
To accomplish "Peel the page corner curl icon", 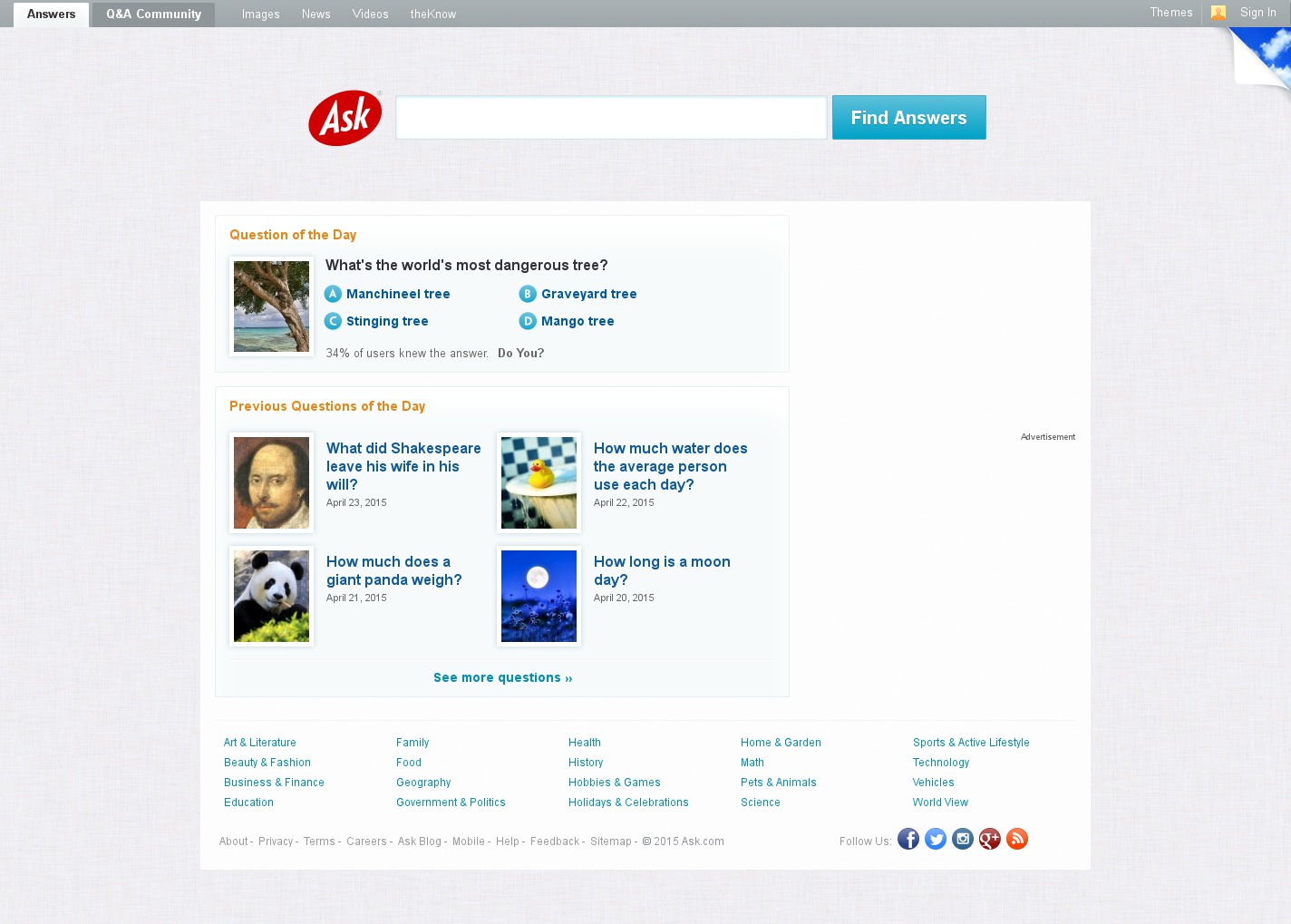I will (x=1261, y=57).
